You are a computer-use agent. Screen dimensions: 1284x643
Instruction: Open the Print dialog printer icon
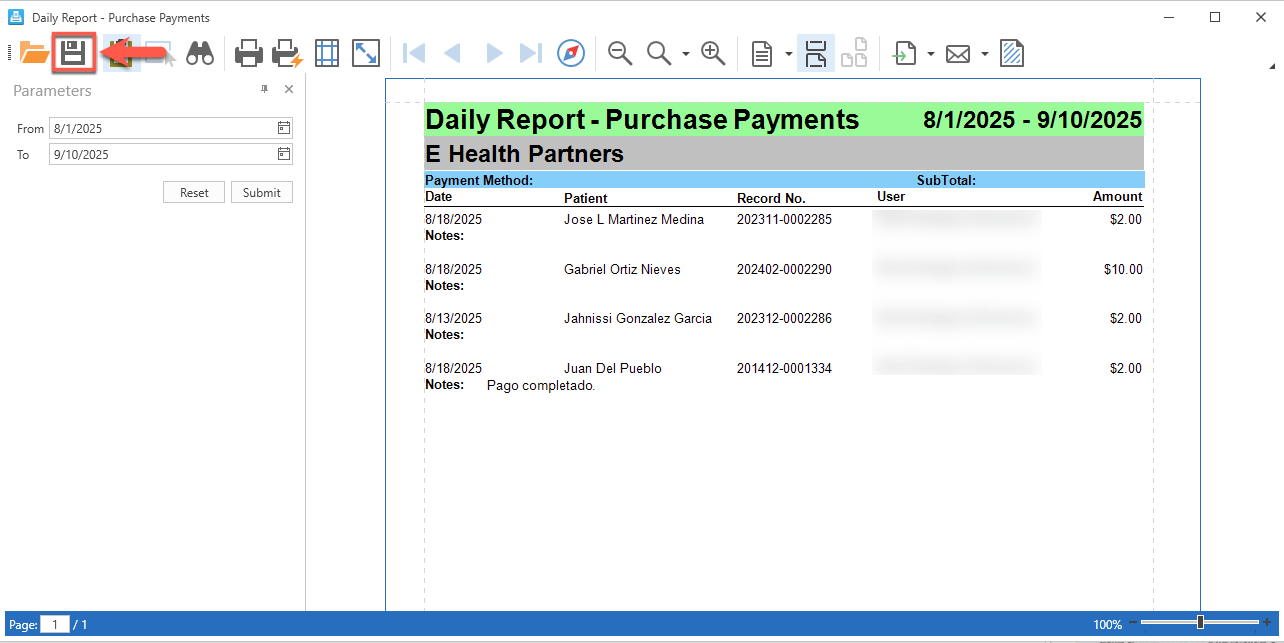[x=249, y=53]
